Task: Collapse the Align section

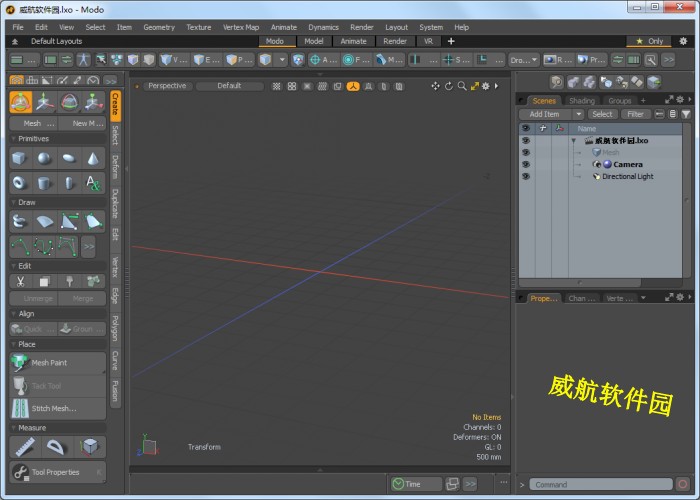Action: point(13,314)
